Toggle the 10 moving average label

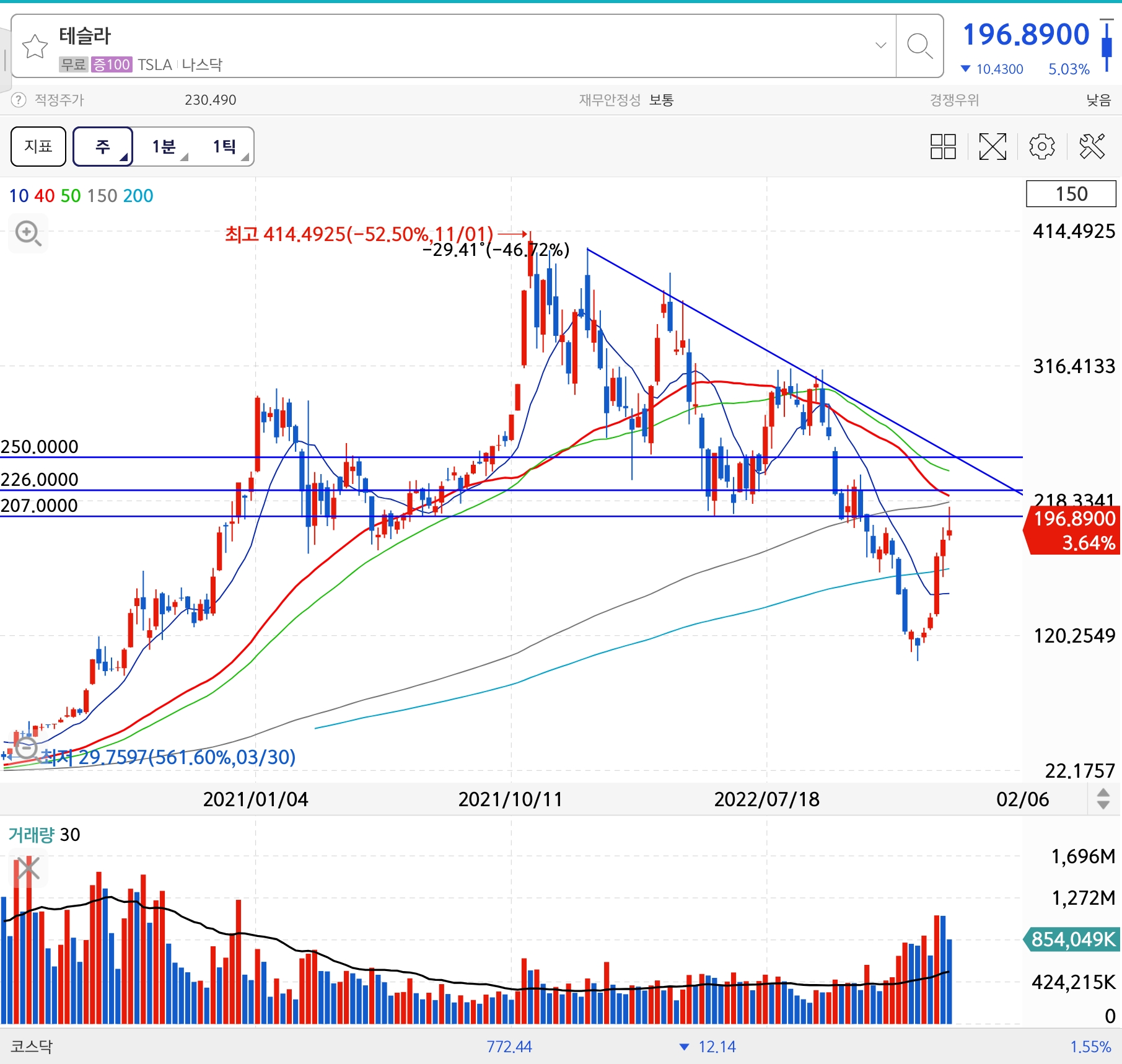coord(19,196)
